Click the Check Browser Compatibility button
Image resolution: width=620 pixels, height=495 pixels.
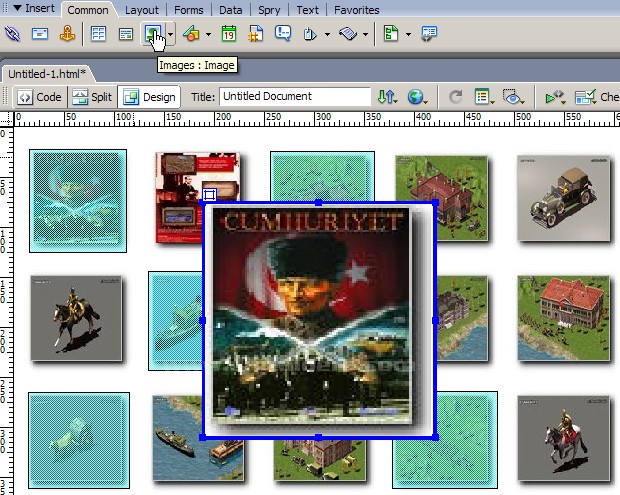click(x=597, y=97)
